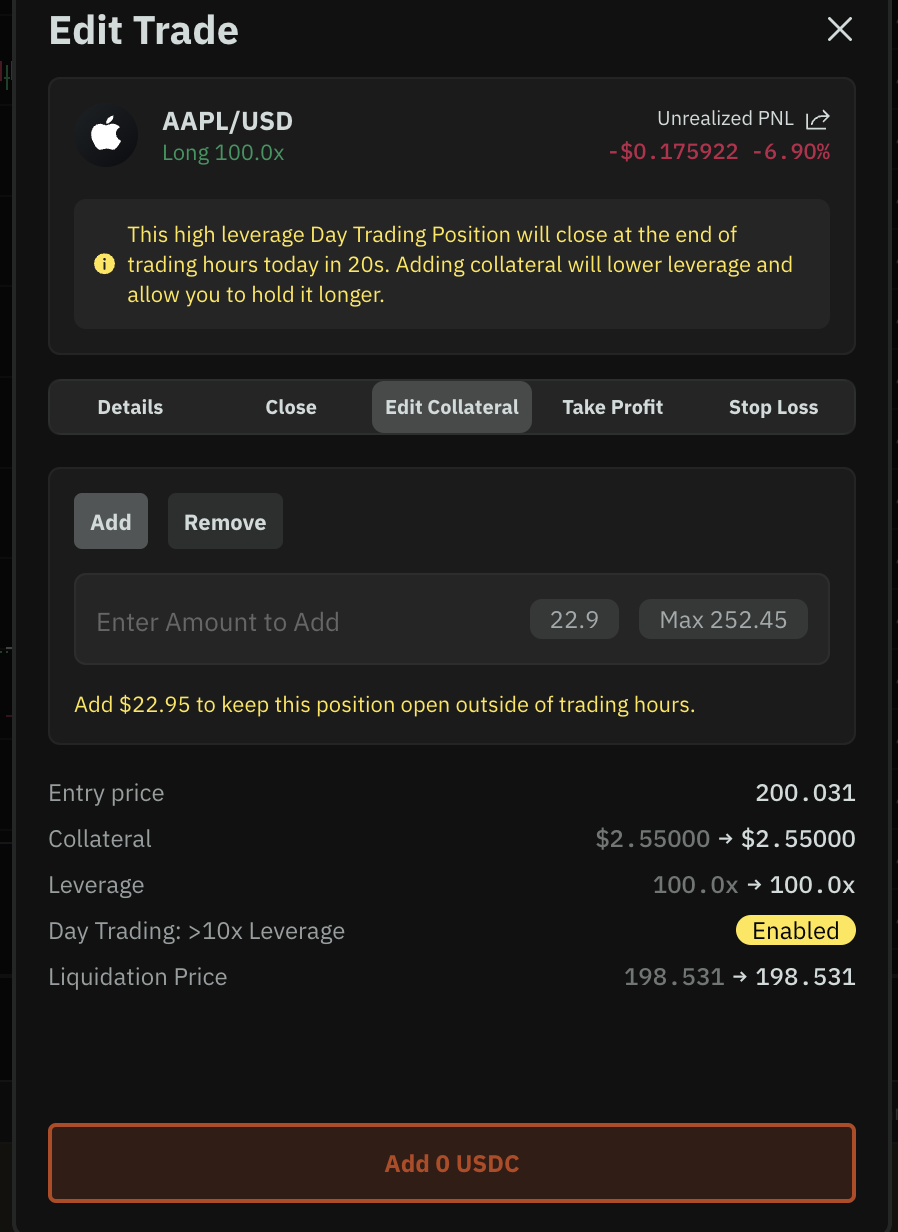The width and height of the screenshot is (898, 1232).
Task: Click the red PNL value -$0.175922
Action: tap(673, 152)
